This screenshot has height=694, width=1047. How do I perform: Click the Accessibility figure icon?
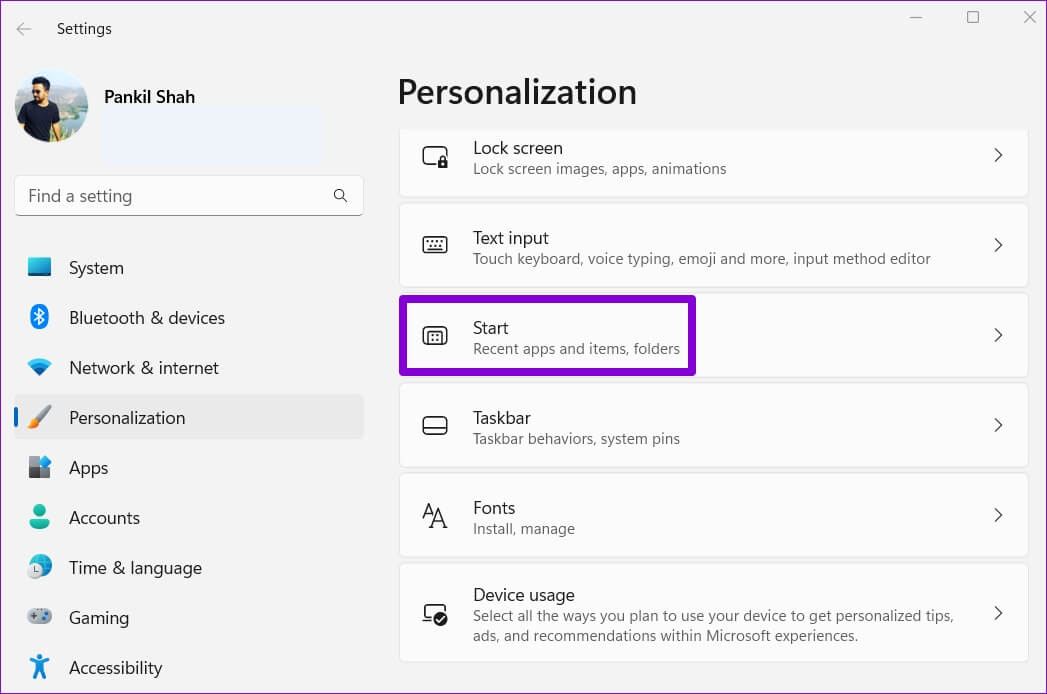[x=39, y=666]
